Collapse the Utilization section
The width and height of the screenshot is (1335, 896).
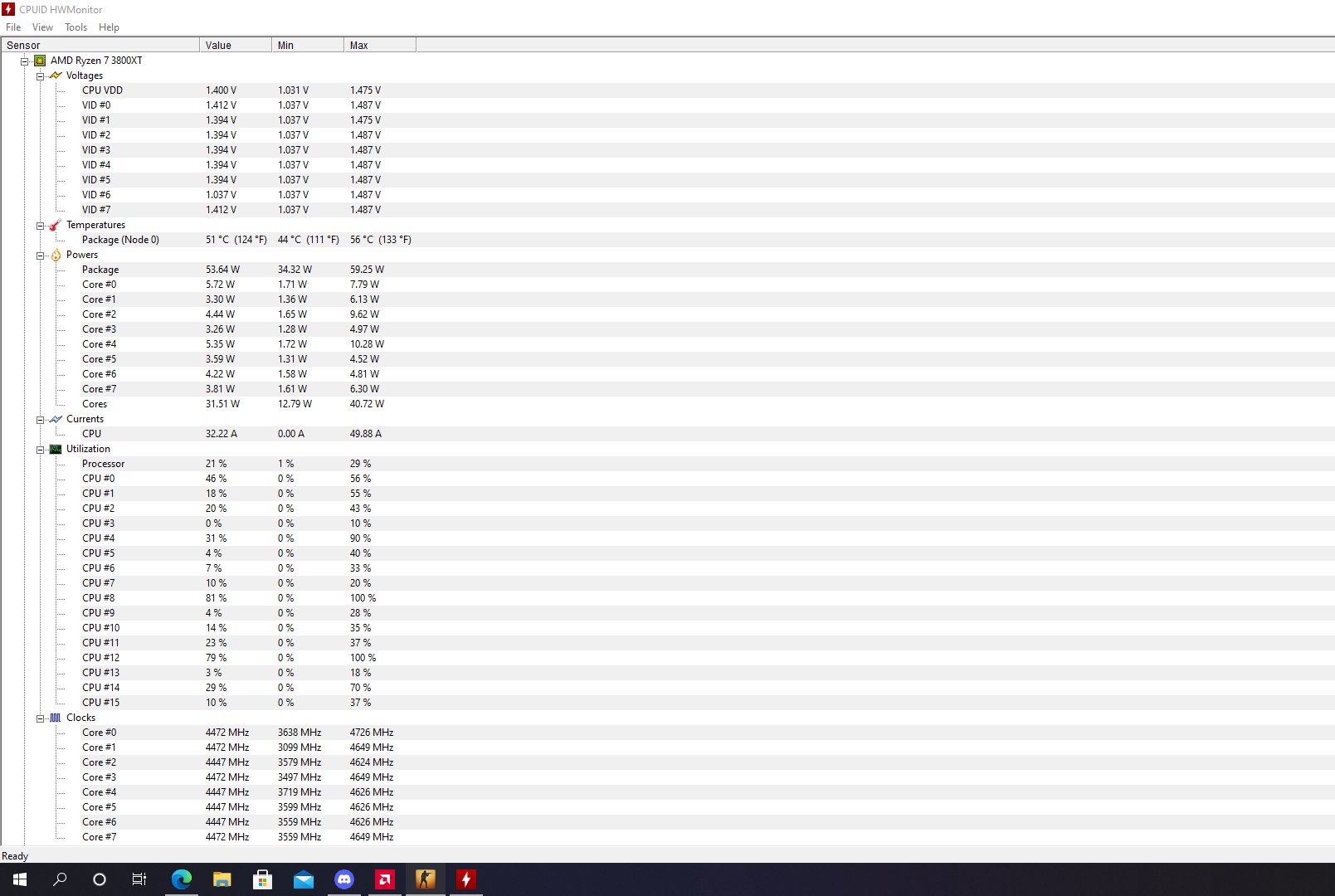coord(40,450)
